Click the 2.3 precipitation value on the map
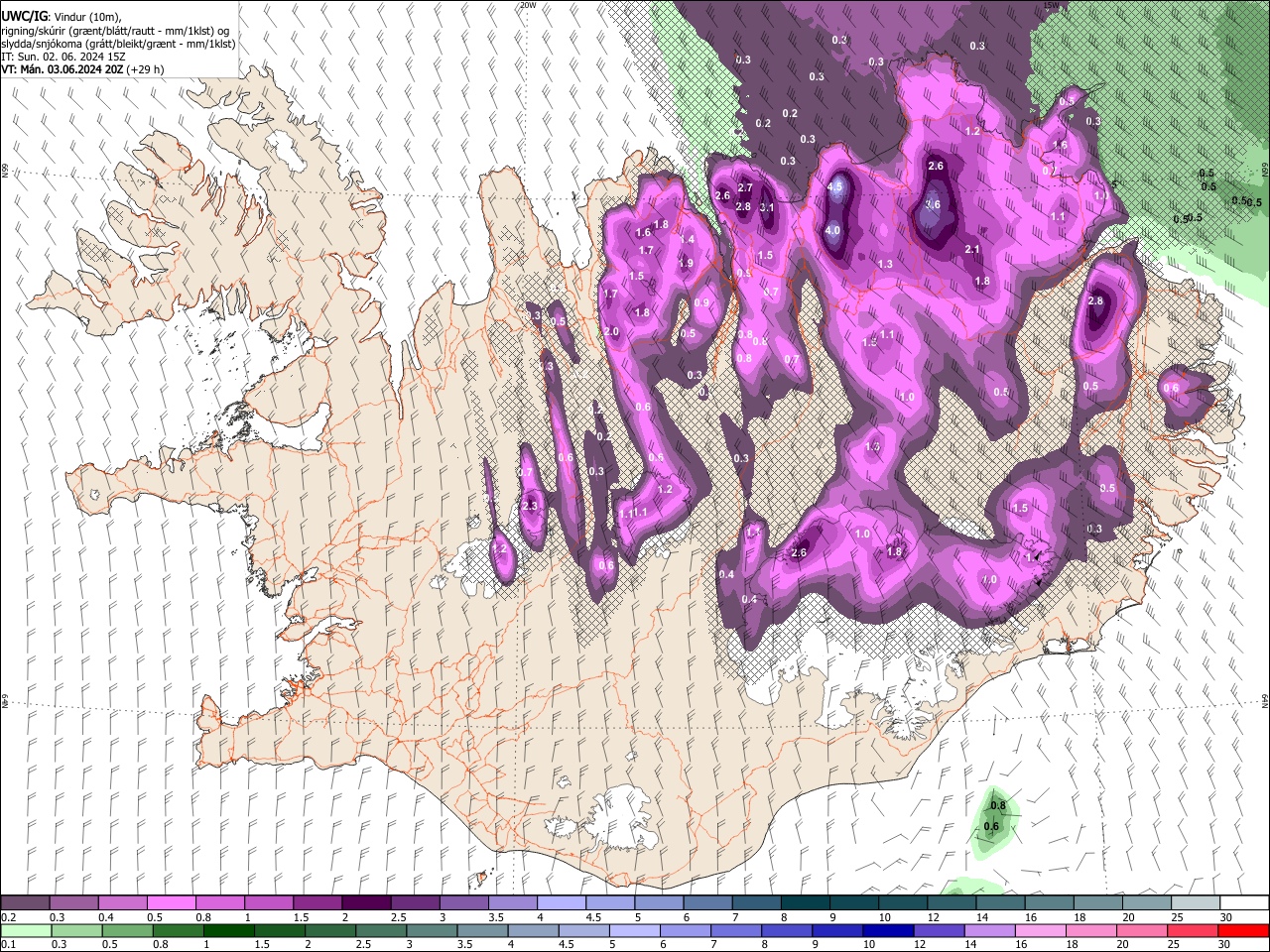Viewport: 1270px width, 952px height. (529, 506)
